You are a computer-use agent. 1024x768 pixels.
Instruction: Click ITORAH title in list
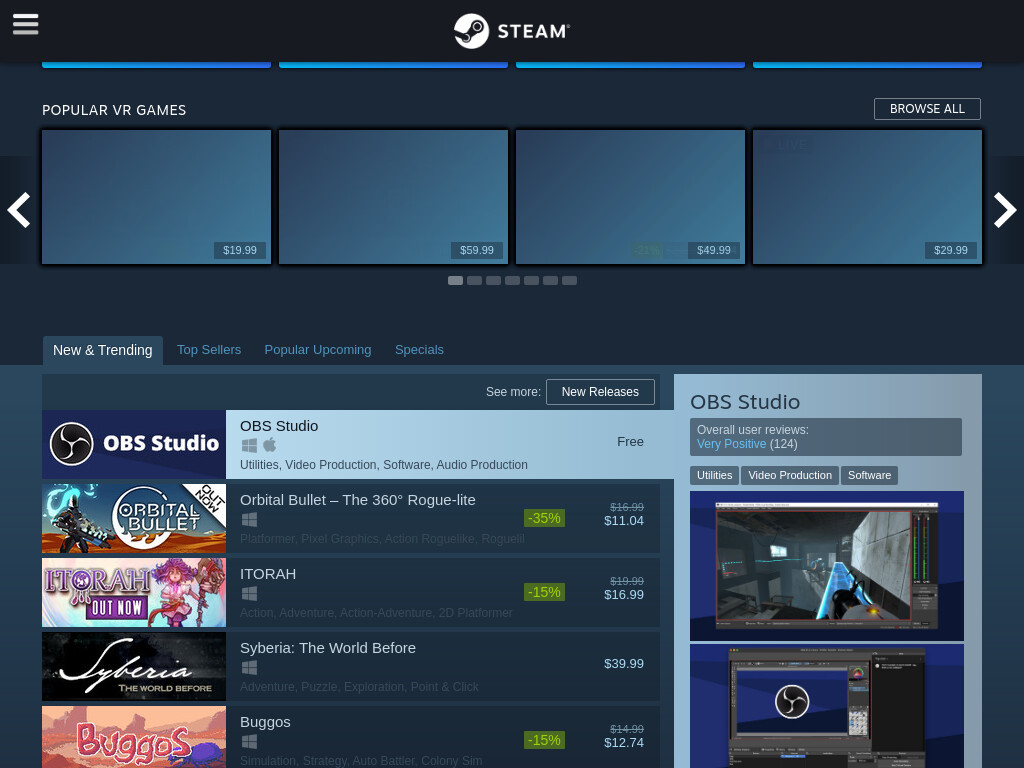268,574
